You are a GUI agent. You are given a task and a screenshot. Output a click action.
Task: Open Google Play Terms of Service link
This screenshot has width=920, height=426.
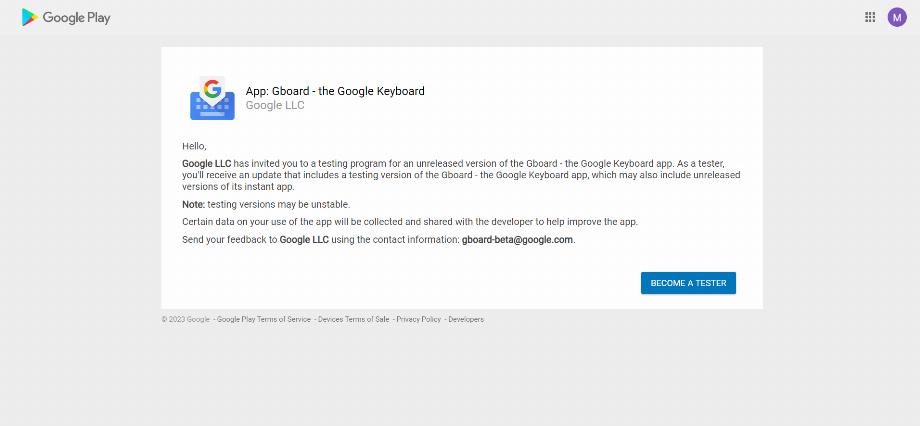[x=263, y=319]
